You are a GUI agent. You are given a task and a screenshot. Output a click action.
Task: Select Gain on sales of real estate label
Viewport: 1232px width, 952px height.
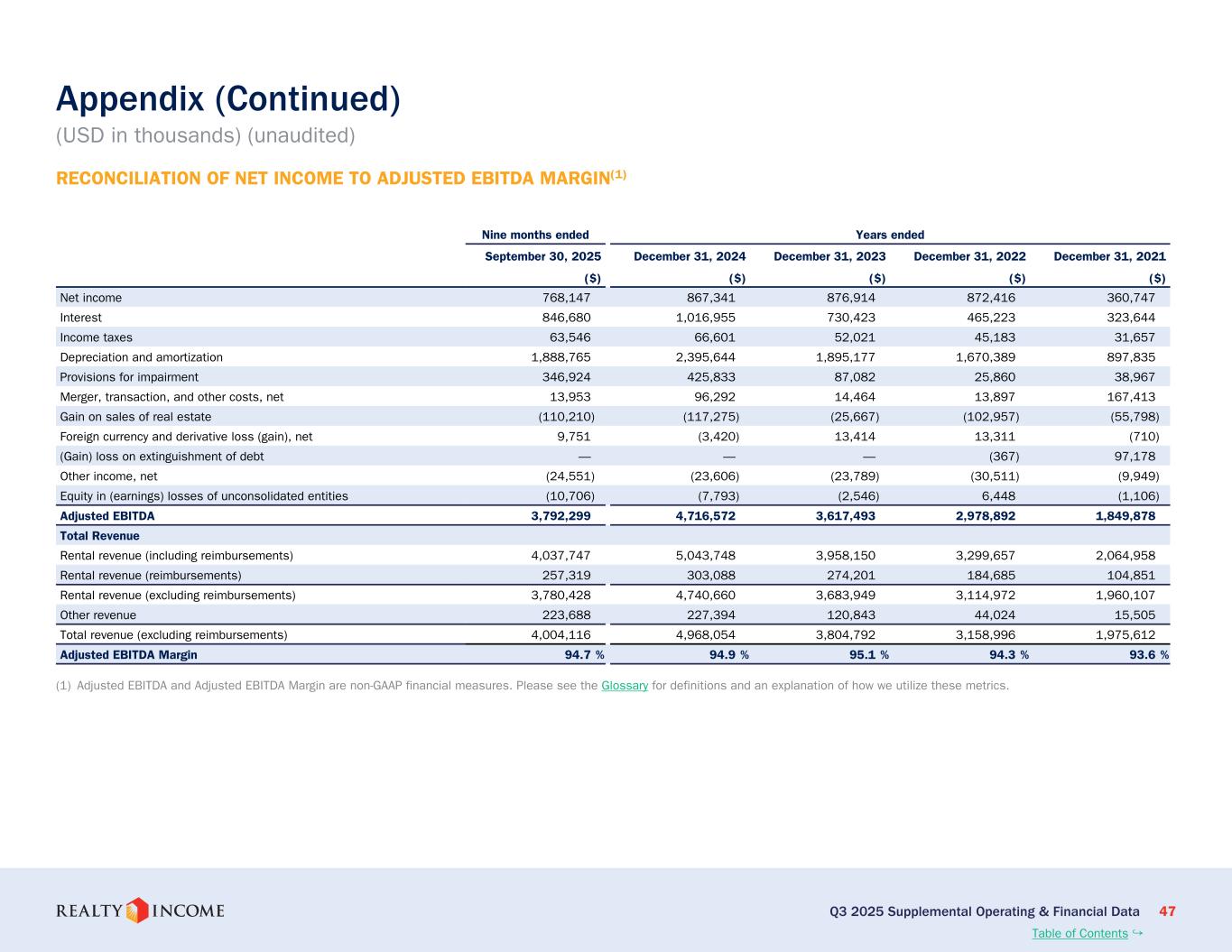click(135, 417)
